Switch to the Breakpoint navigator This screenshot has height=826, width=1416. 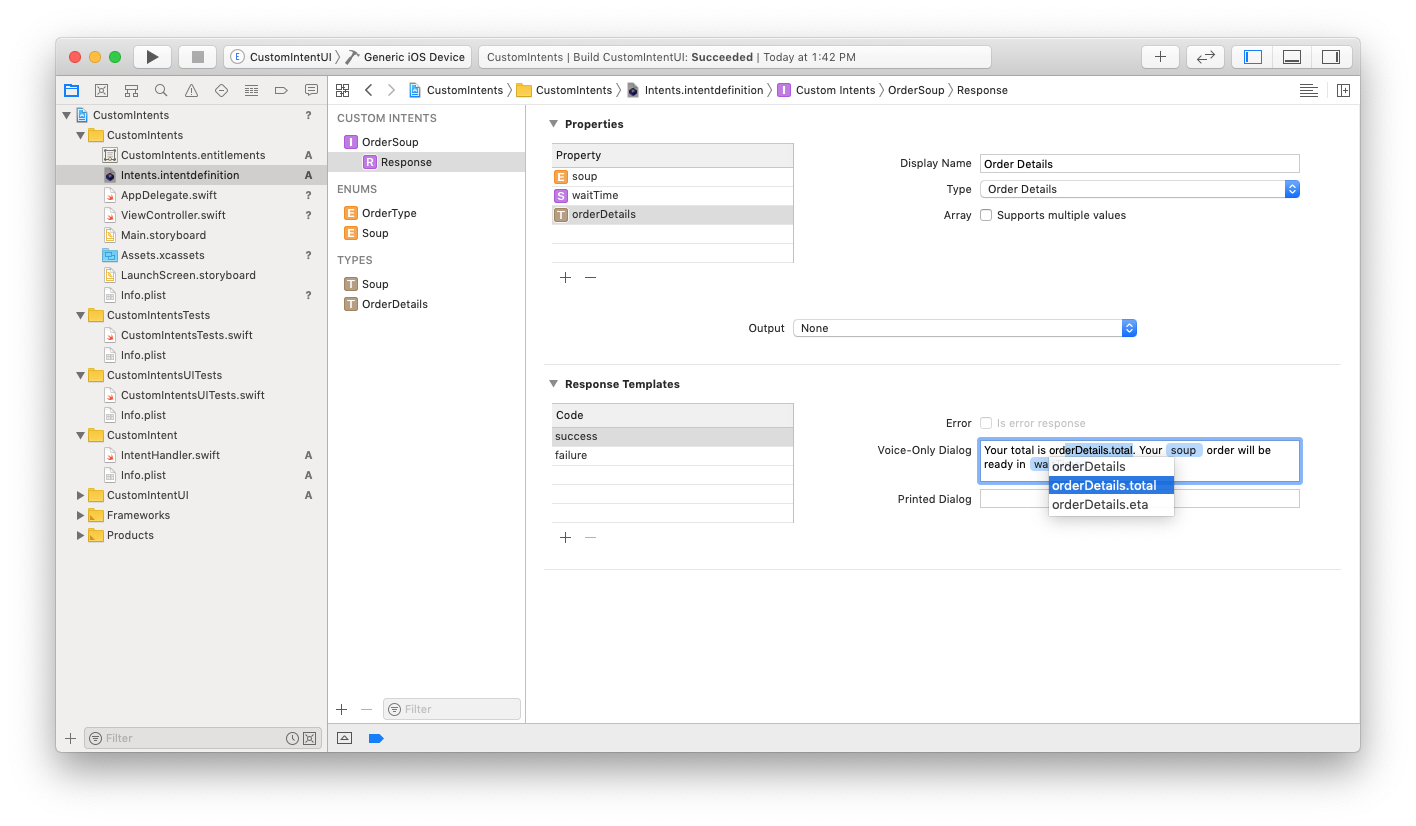pos(281,89)
